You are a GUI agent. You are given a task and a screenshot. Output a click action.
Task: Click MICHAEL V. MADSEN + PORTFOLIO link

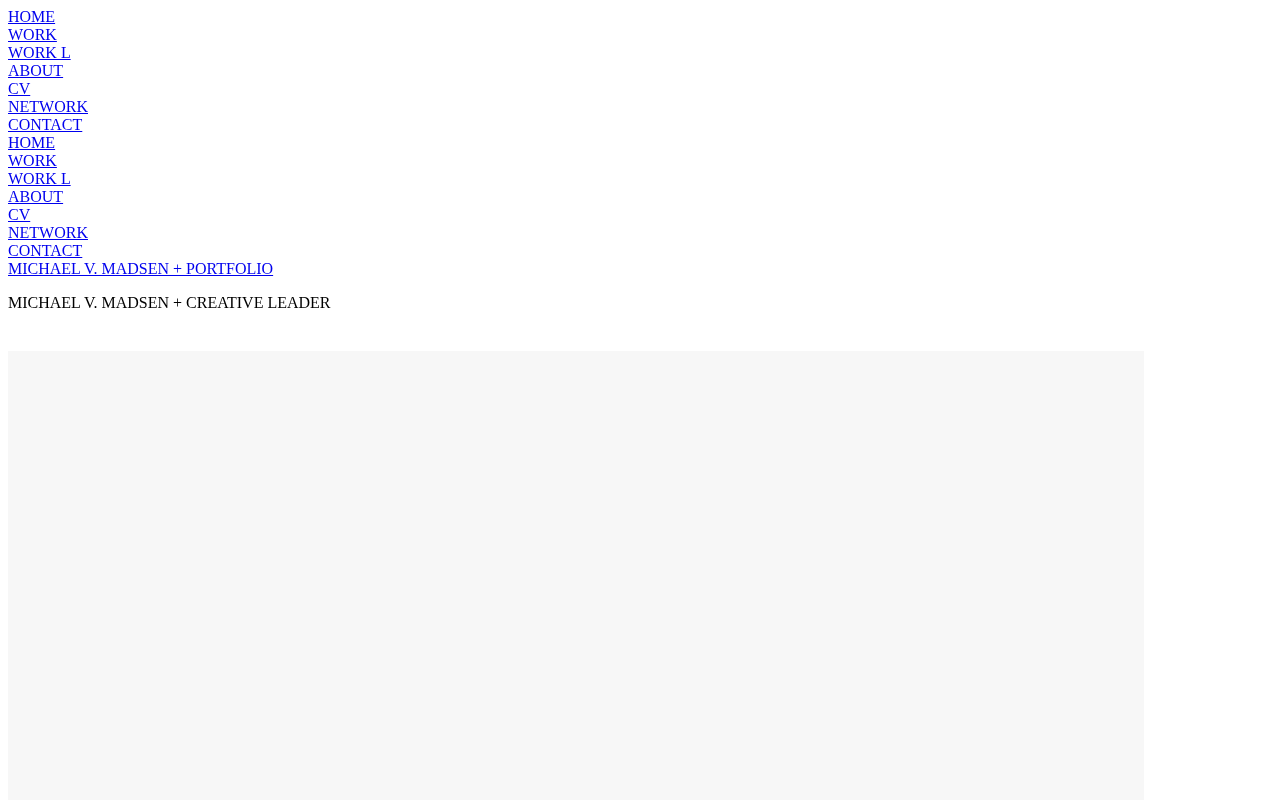pos(140,269)
